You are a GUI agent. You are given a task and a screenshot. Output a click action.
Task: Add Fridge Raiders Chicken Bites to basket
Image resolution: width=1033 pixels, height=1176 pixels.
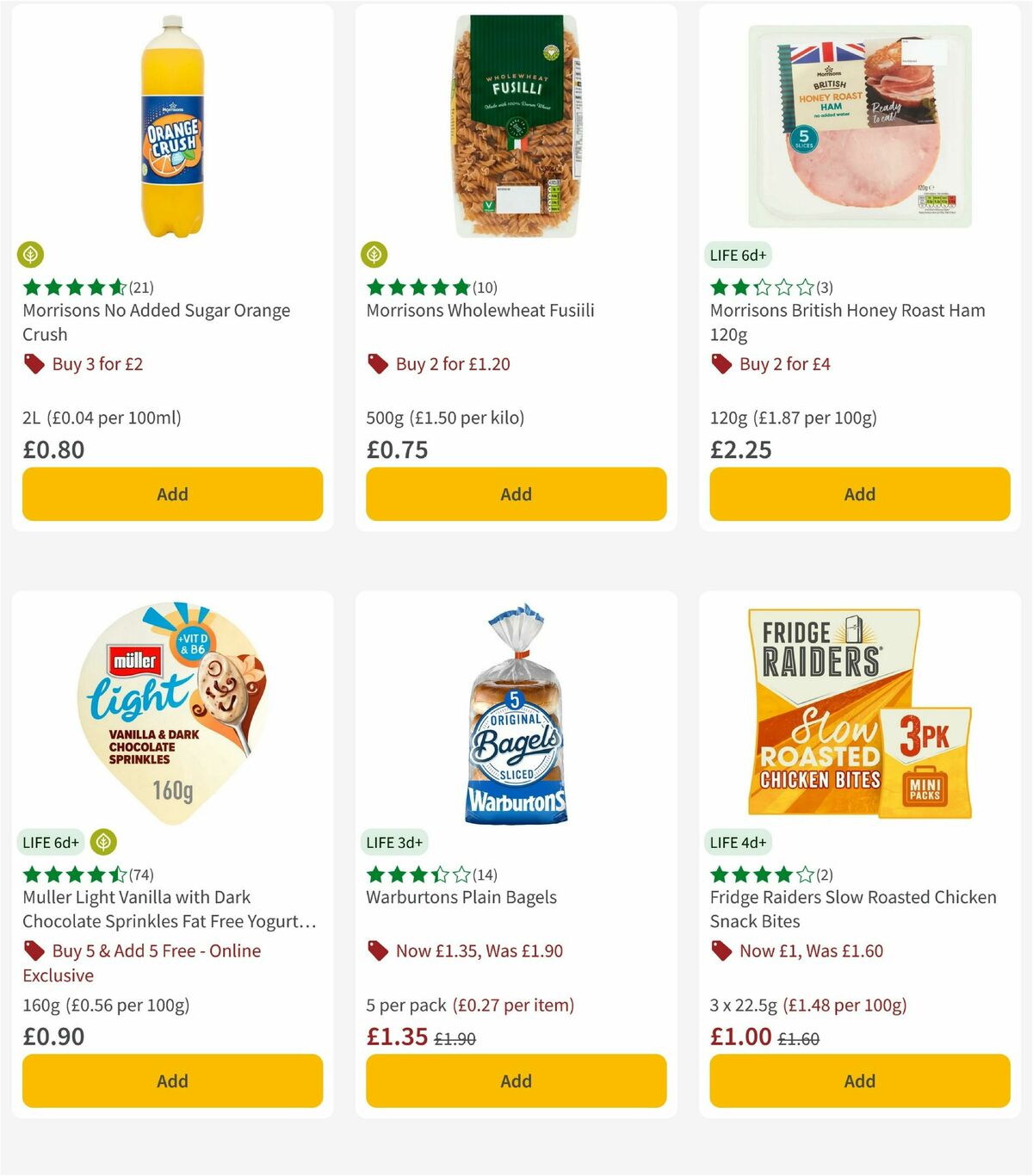click(858, 1080)
